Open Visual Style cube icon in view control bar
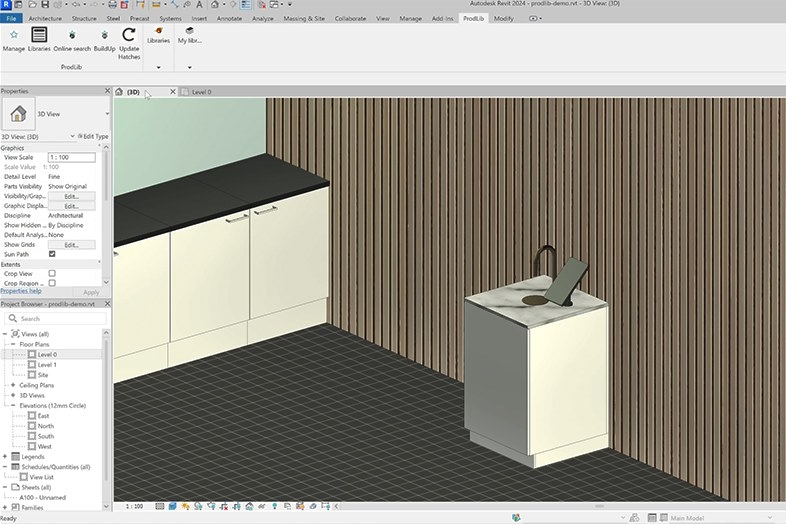The image size is (786, 524). pyautogui.click(x=172, y=506)
